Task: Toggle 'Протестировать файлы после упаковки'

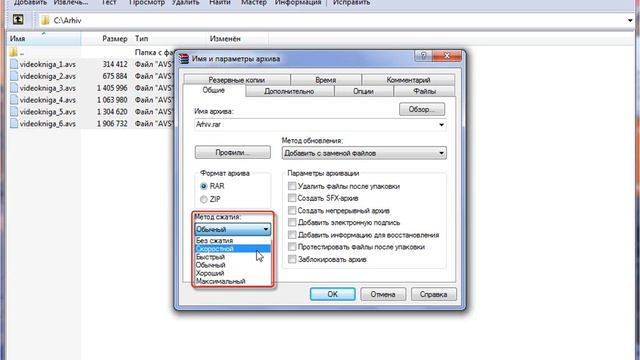Action: point(292,247)
